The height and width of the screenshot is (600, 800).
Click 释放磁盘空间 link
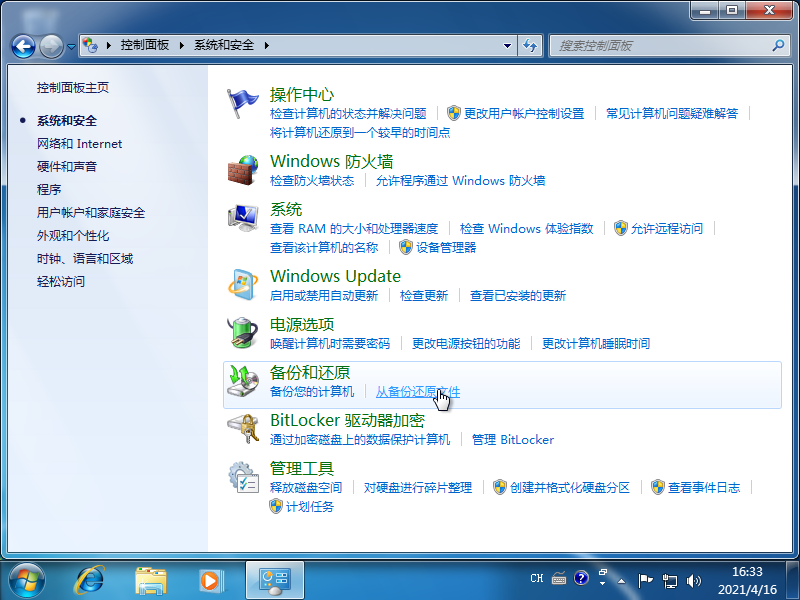coord(306,488)
